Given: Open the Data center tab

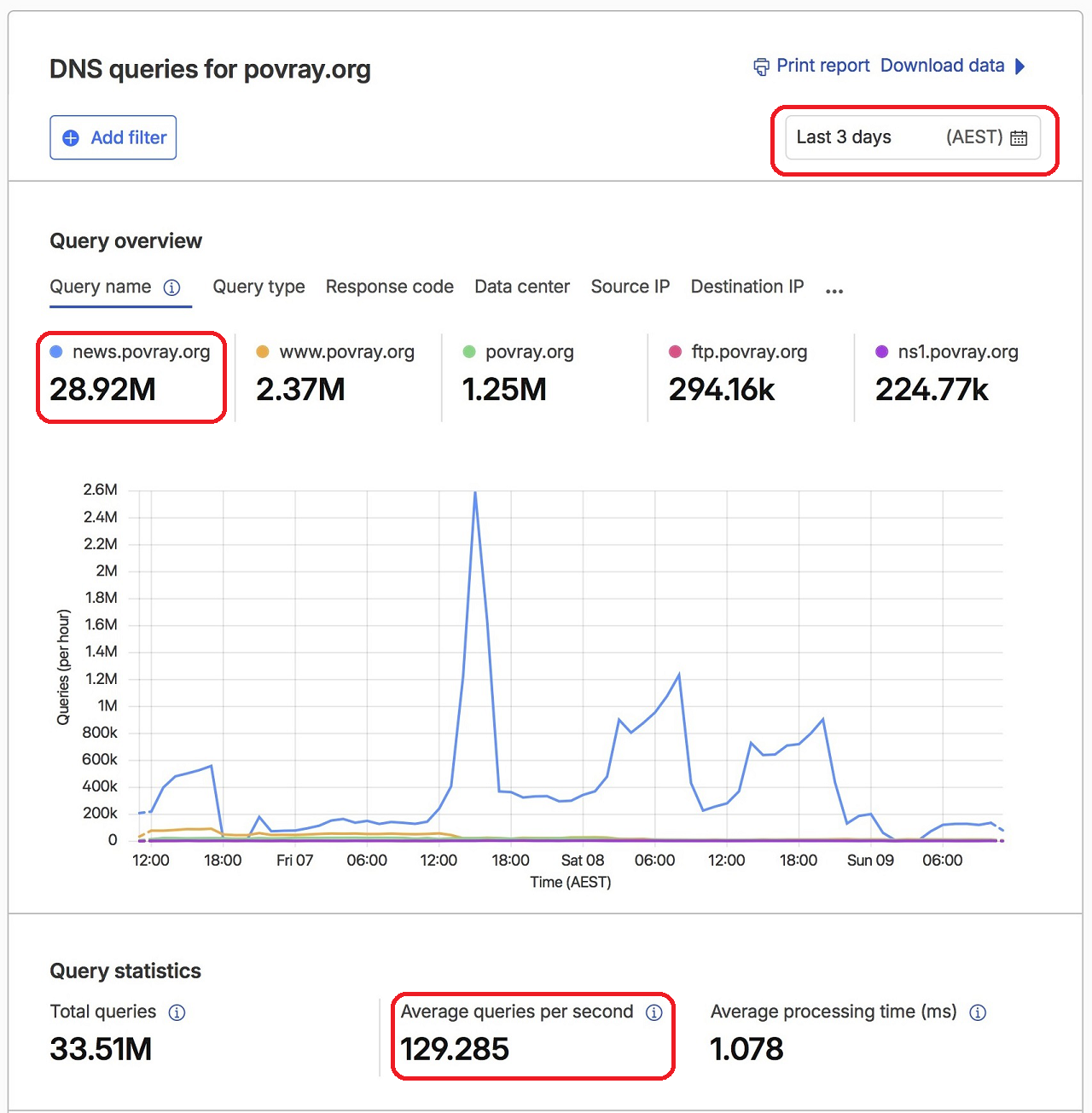Looking at the screenshot, I should pyautogui.click(x=522, y=287).
